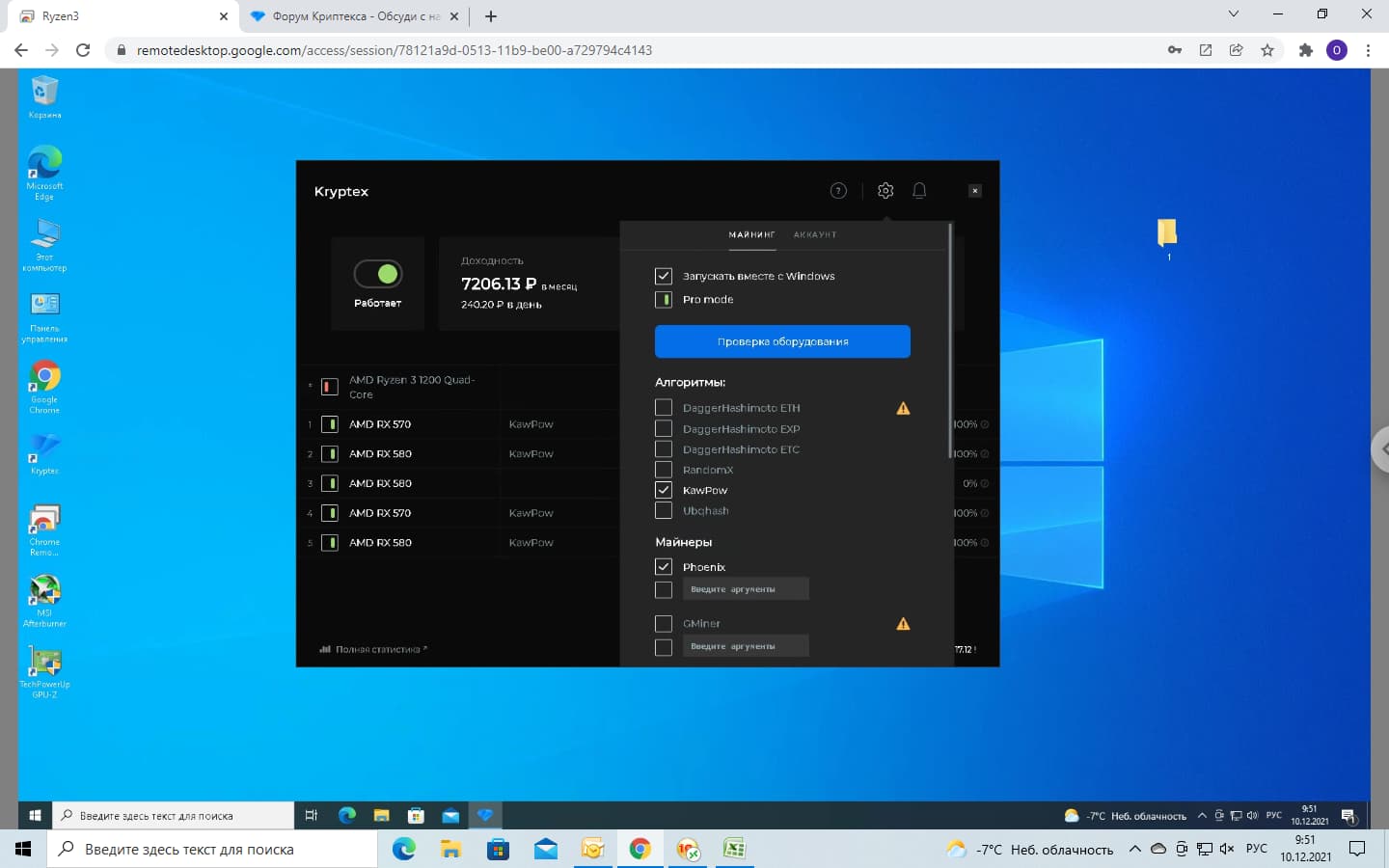1389x868 pixels.
Task: Select the Kryptex desktop shortcut
Action: tap(44, 453)
